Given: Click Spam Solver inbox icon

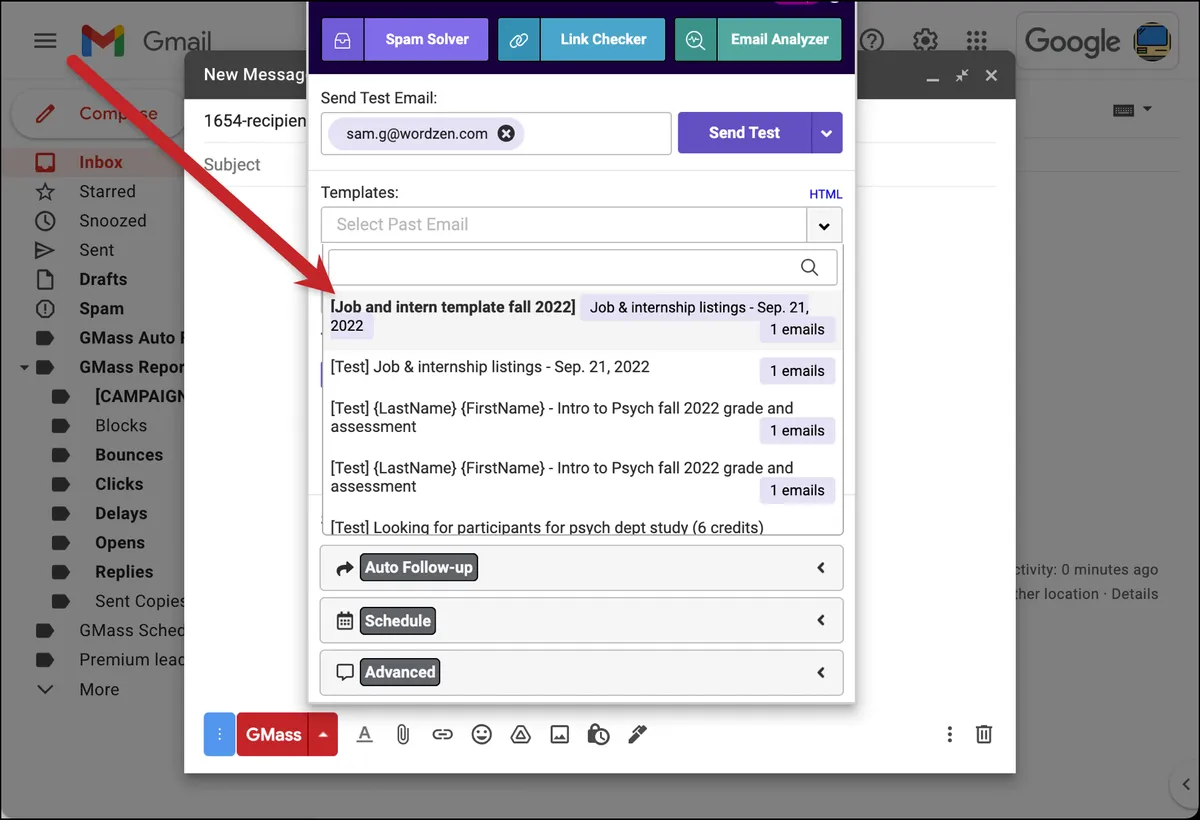Looking at the screenshot, I should (343, 40).
